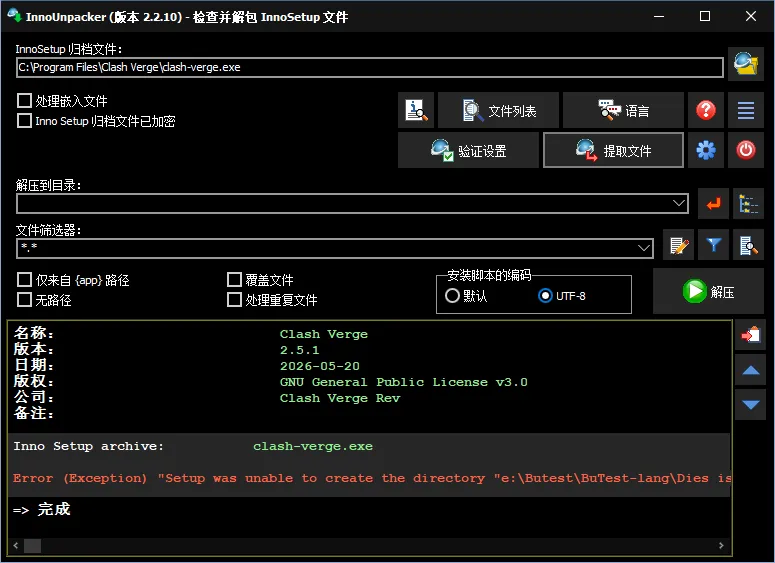
Task: Open the blue settings gear icon
Action: coord(706,150)
